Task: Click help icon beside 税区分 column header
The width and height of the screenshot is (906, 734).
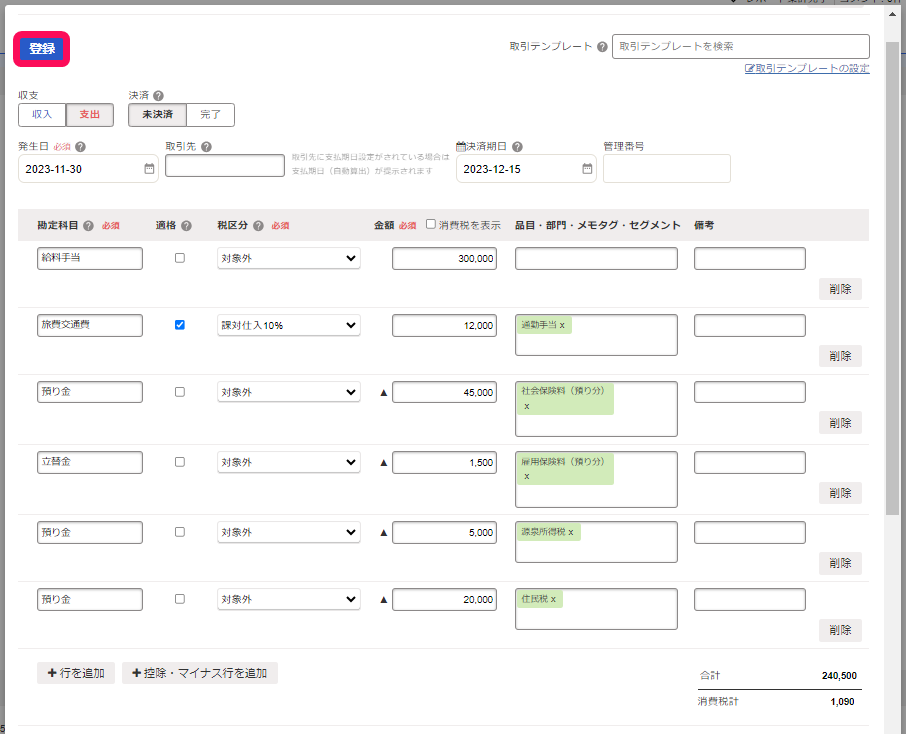Action: (x=258, y=226)
